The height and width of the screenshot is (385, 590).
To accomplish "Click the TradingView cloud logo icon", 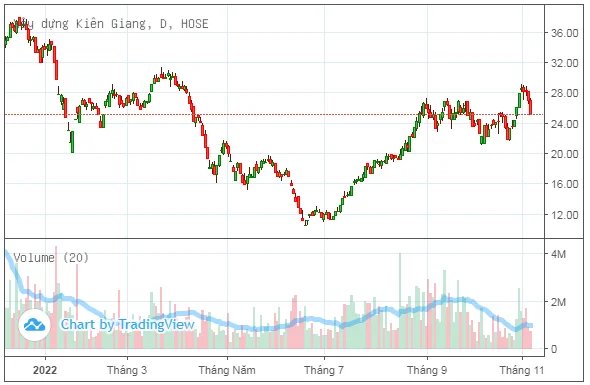I will tap(34, 325).
